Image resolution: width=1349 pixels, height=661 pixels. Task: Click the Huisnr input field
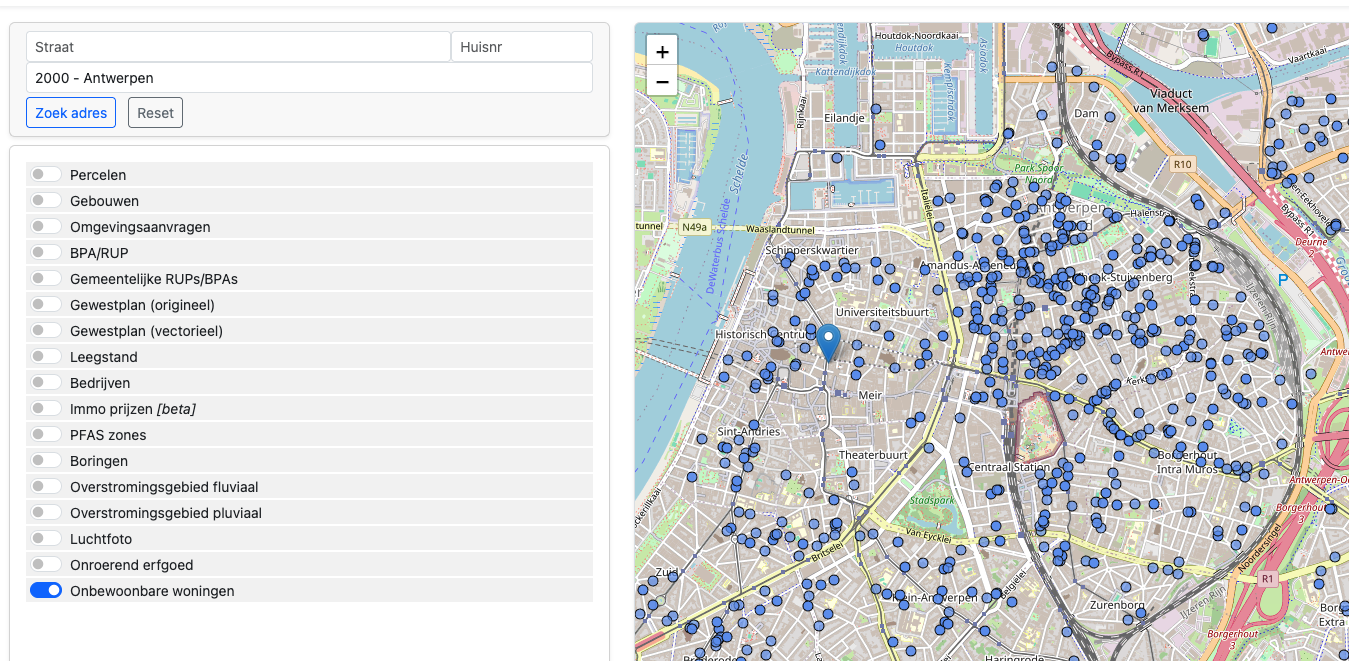pos(521,47)
